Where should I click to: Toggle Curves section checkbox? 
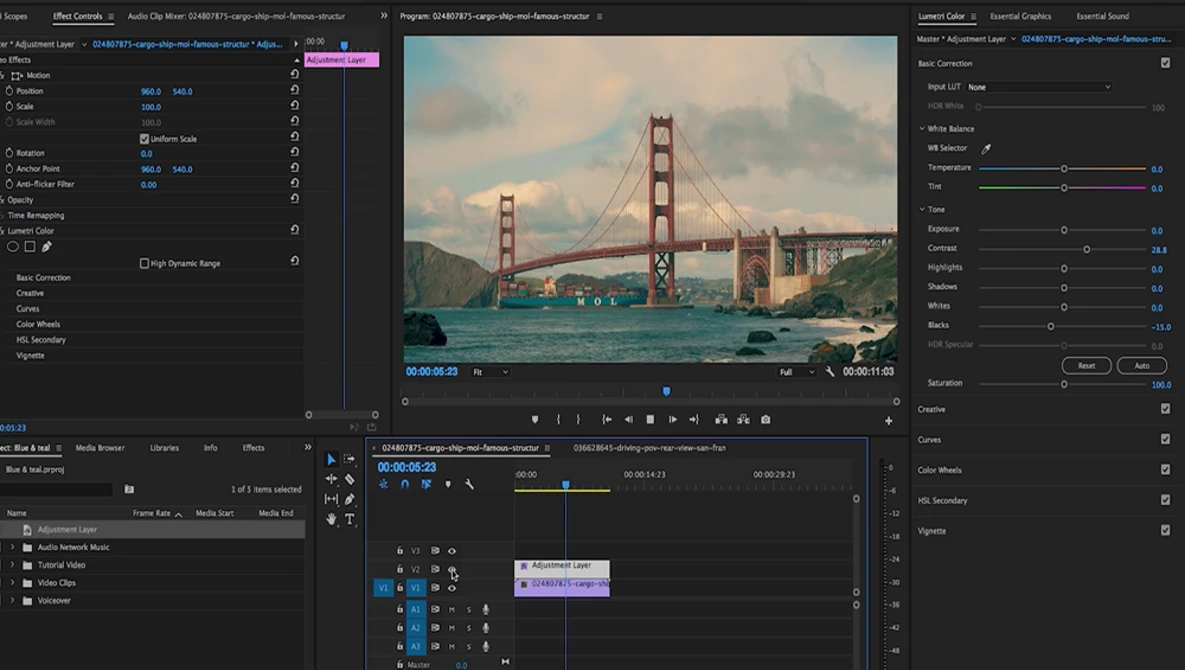(x=1165, y=439)
